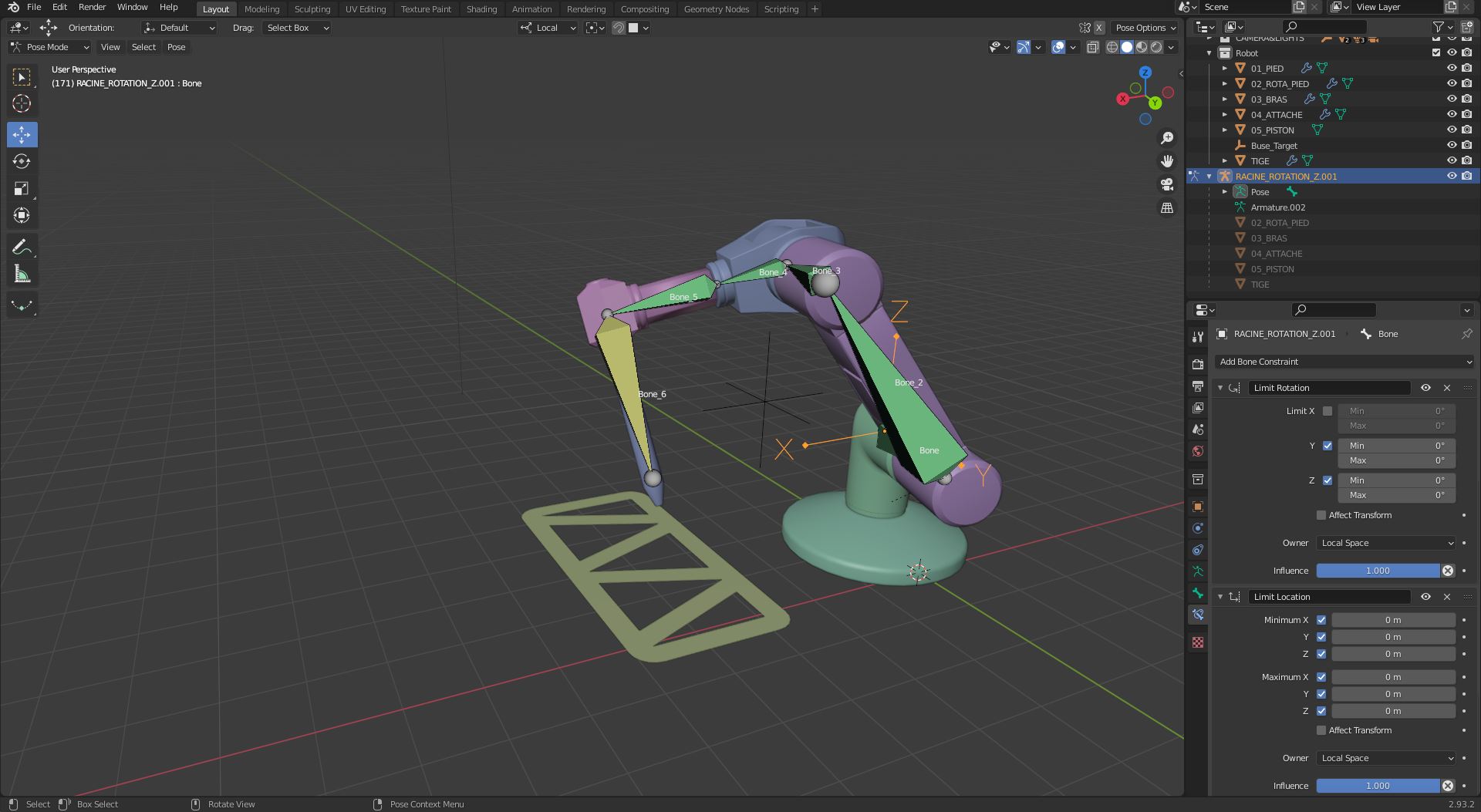Expand the 03_BRAS outliner item
This screenshot has width=1481, height=812.
tap(1225, 99)
